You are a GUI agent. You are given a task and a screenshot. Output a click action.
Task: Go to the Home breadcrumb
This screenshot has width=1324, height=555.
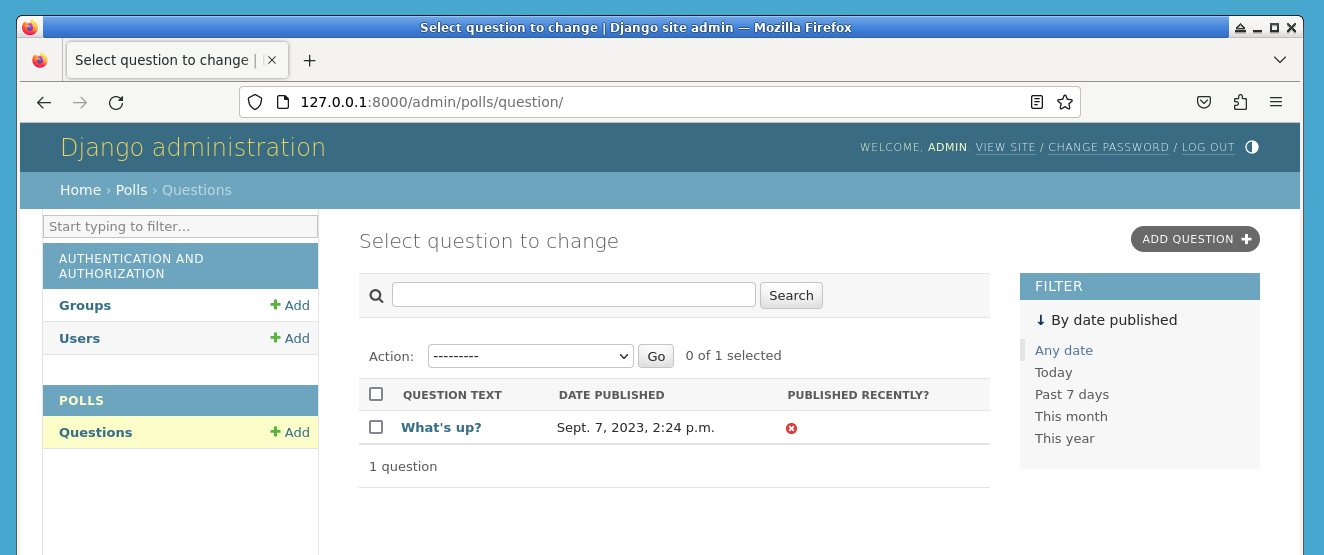[x=80, y=190]
